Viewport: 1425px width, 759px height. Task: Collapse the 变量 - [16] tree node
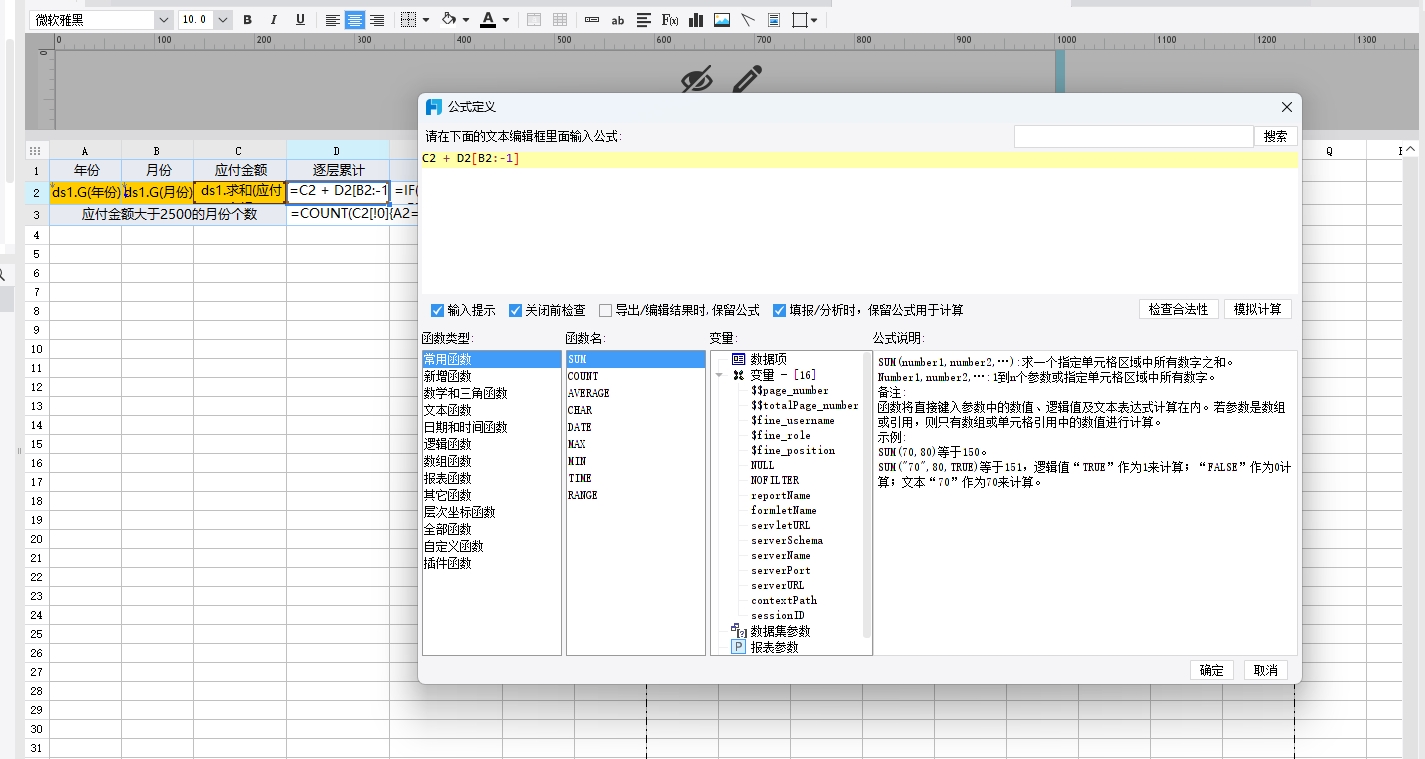(x=719, y=375)
